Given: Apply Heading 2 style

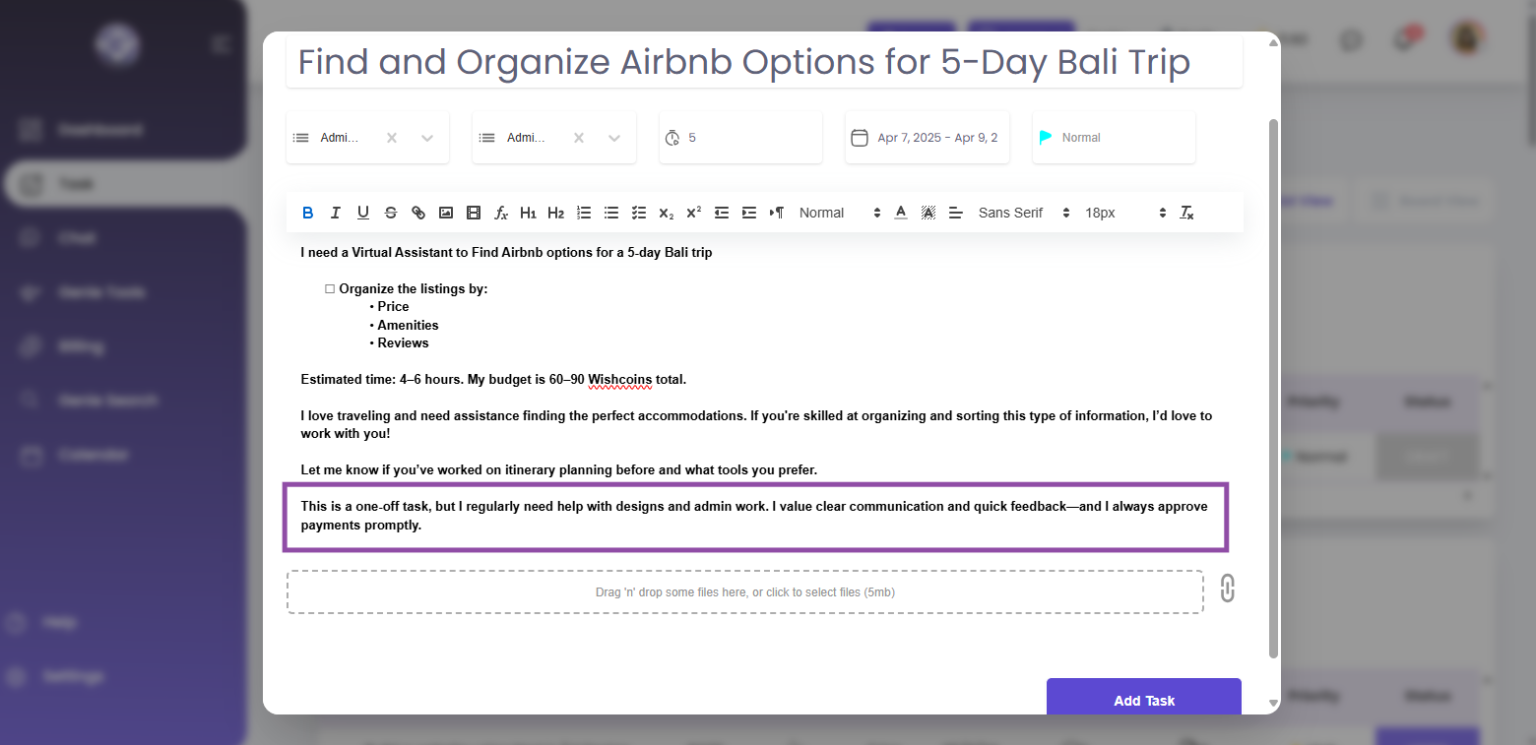Looking at the screenshot, I should click(x=556, y=213).
